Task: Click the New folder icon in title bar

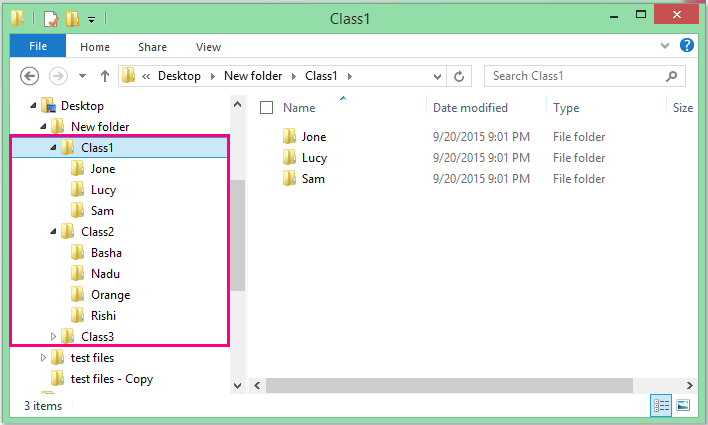Action: coord(72,19)
